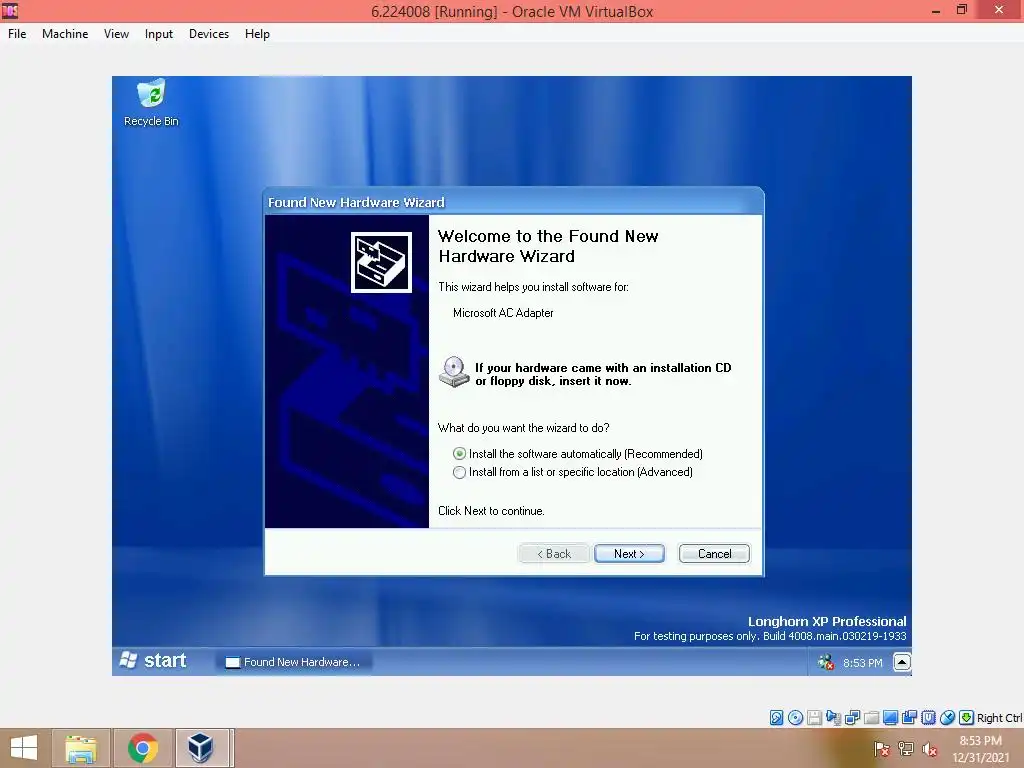
Task: Open Google Chrome from the host taskbar
Action: click(x=143, y=748)
